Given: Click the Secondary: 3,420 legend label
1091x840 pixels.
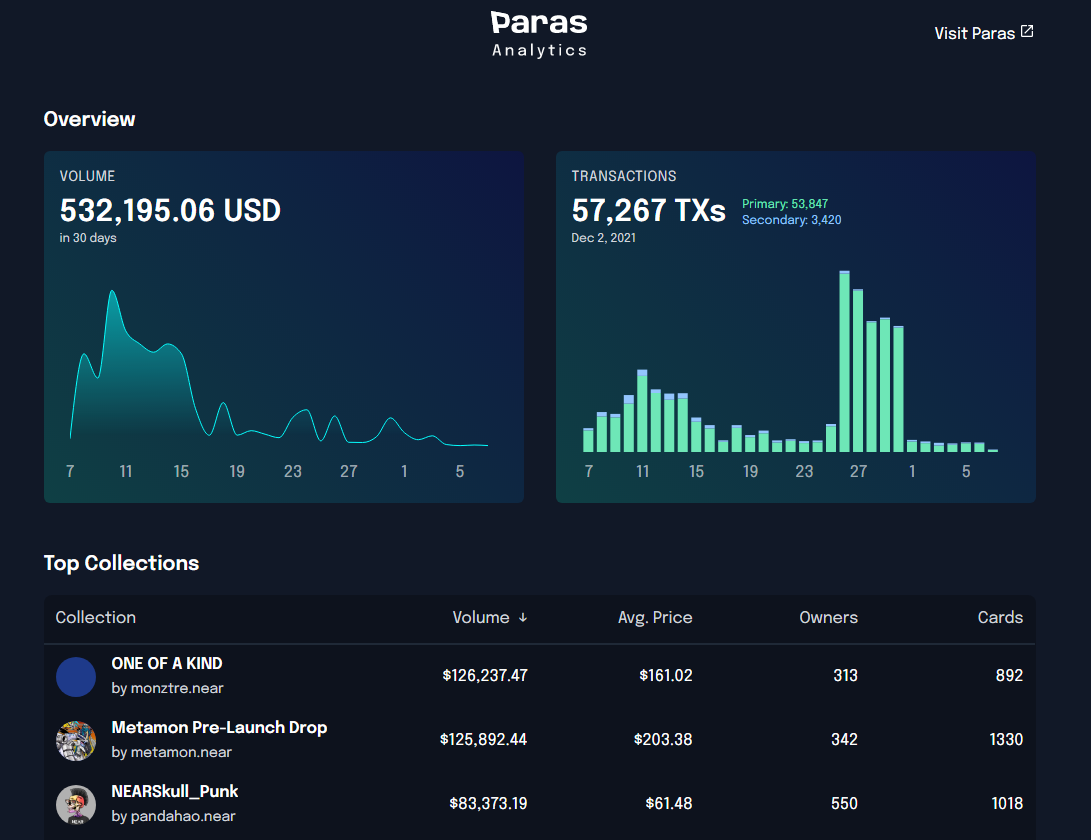Looking at the screenshot, I should (791, 220).
